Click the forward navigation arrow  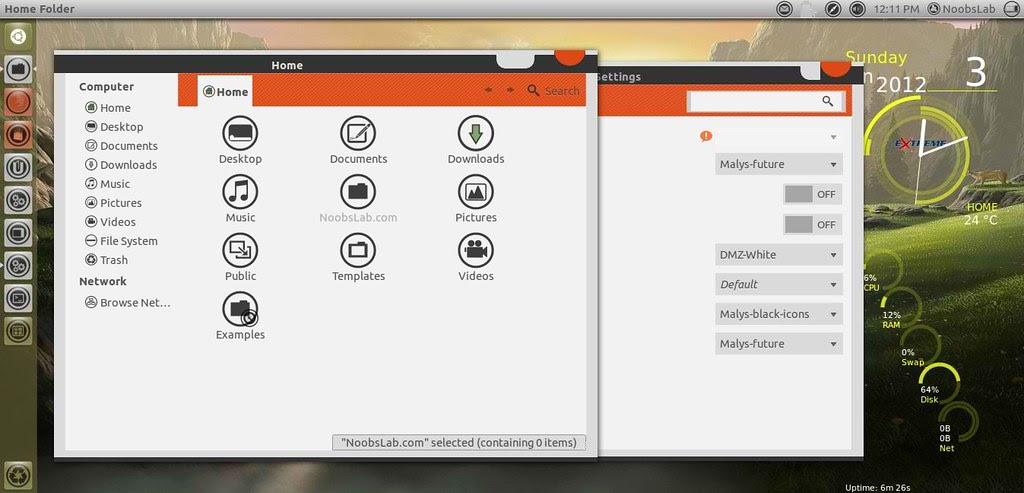[x=510, y=90]
